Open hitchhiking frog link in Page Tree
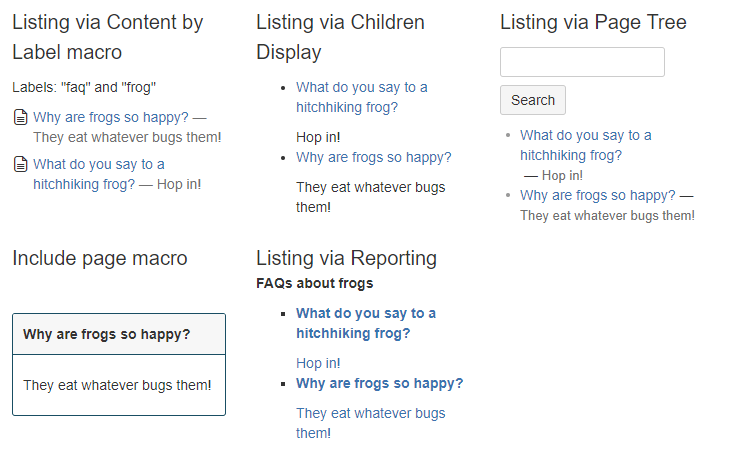Screen dimensions: 735x450 [x=585, y=145]
